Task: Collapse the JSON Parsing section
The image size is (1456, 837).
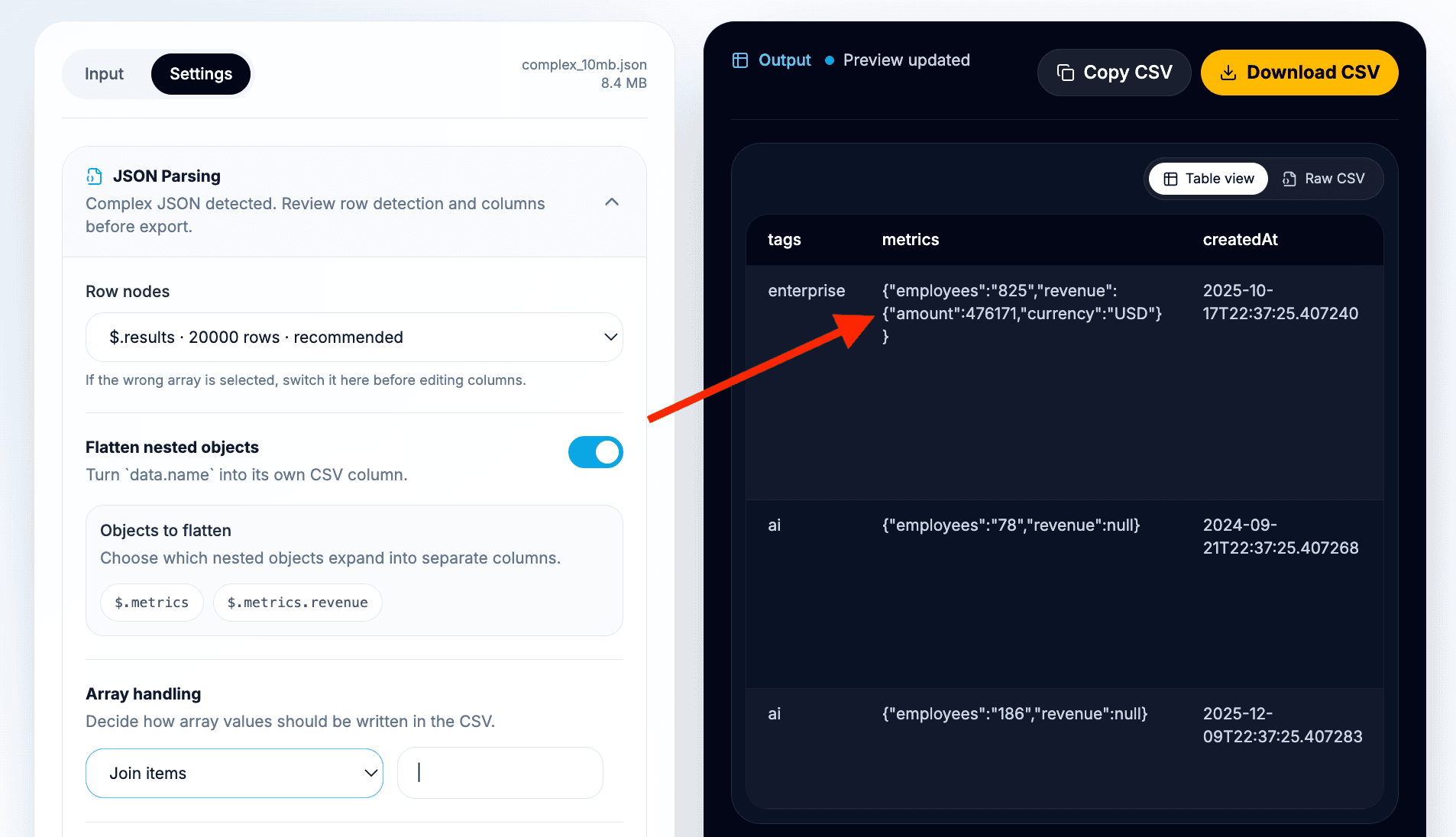Action: pos(612,202)
